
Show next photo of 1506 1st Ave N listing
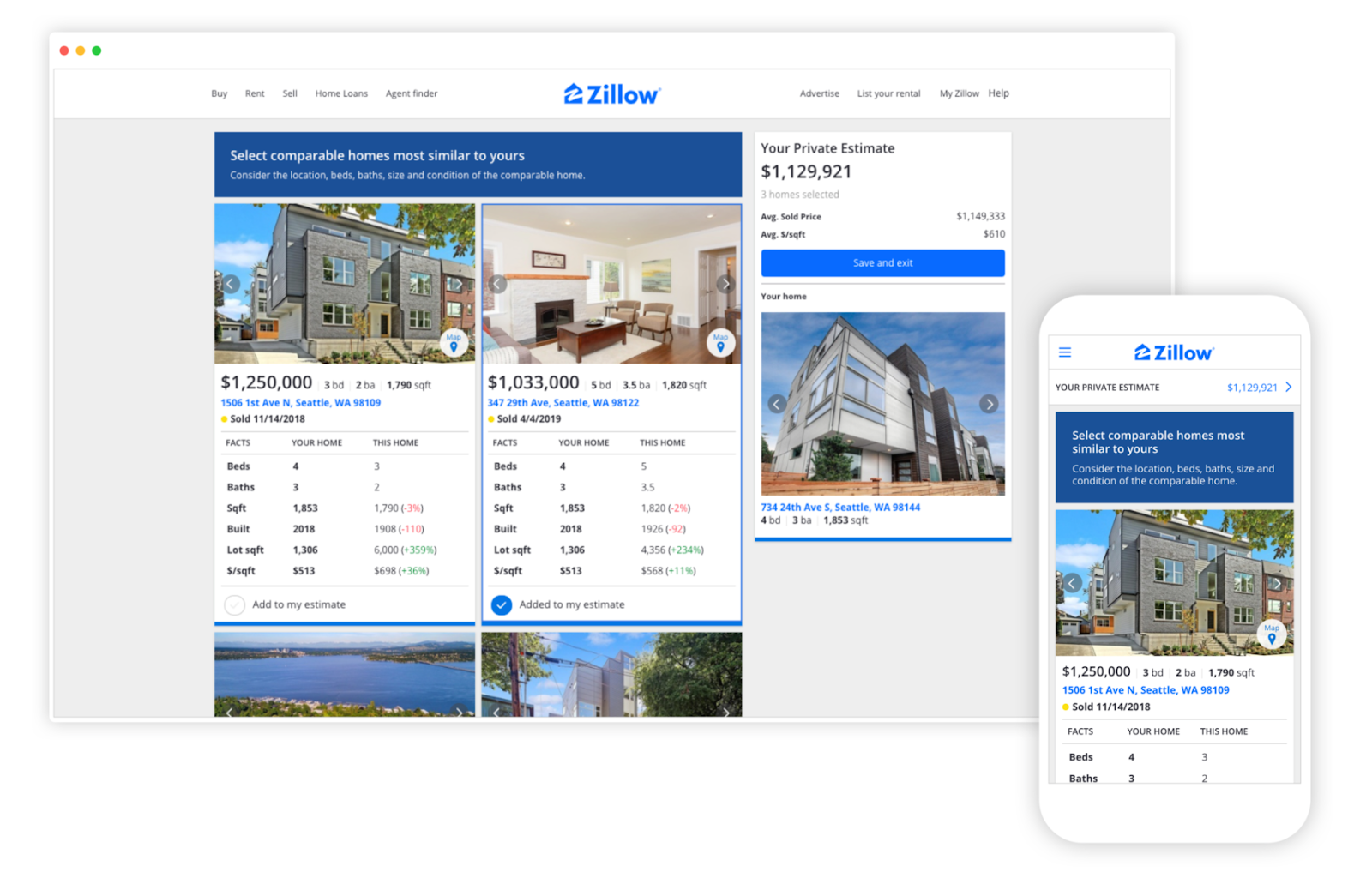click(458, 284)
